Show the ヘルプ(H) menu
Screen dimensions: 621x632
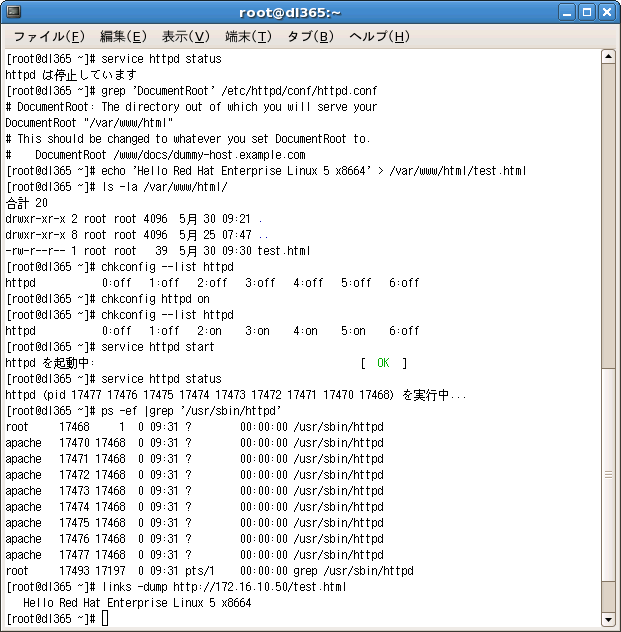[379, 37]
